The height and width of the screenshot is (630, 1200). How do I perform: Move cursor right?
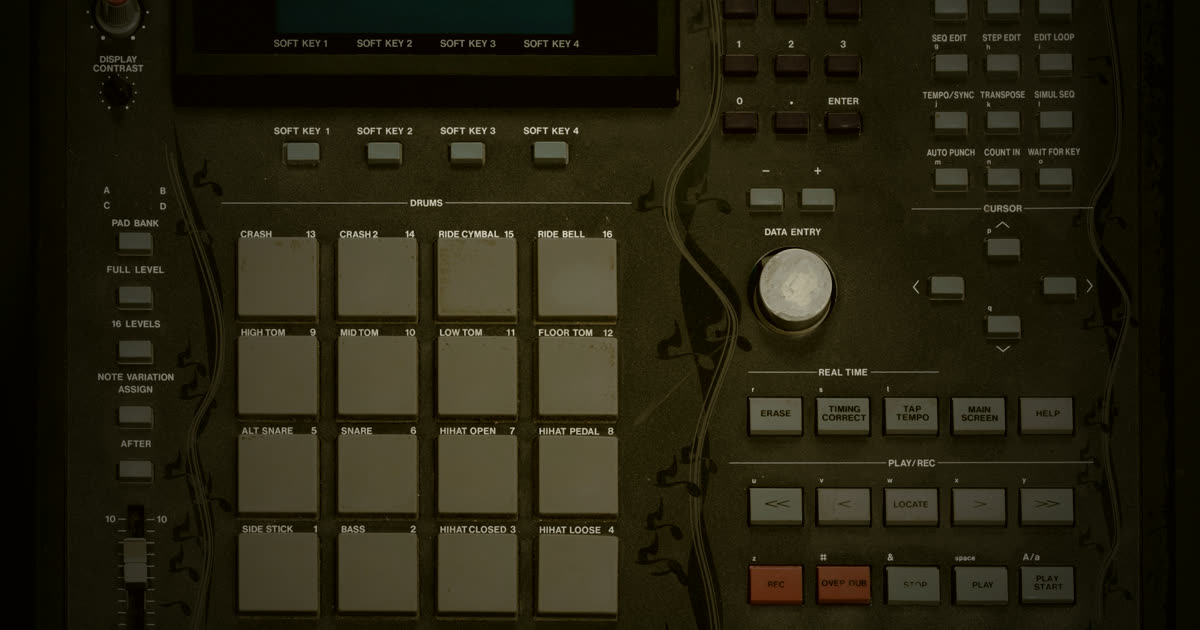[x=1060, y=287]
